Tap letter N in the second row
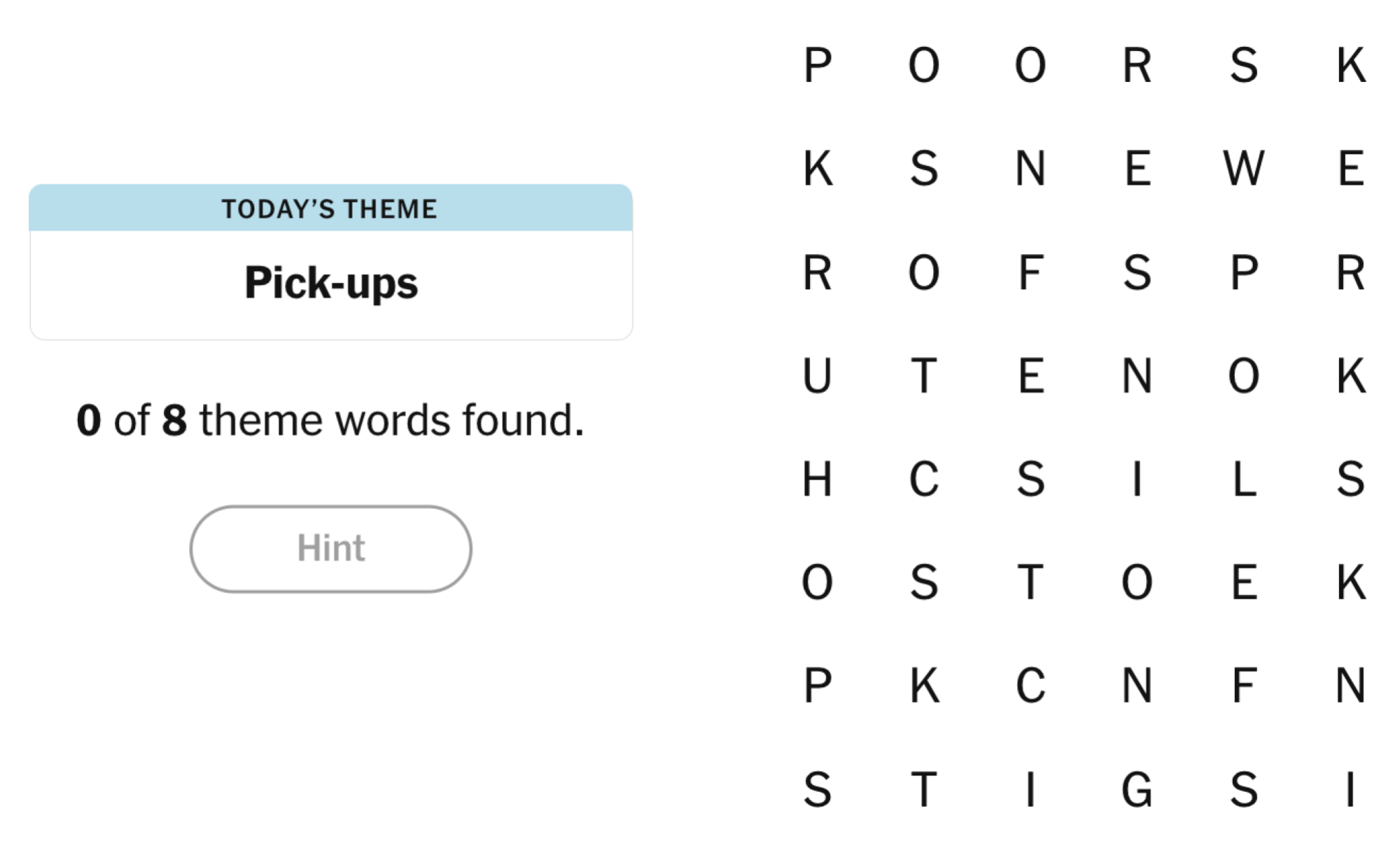1400x847 pixels. click(x=1030, y=169)
